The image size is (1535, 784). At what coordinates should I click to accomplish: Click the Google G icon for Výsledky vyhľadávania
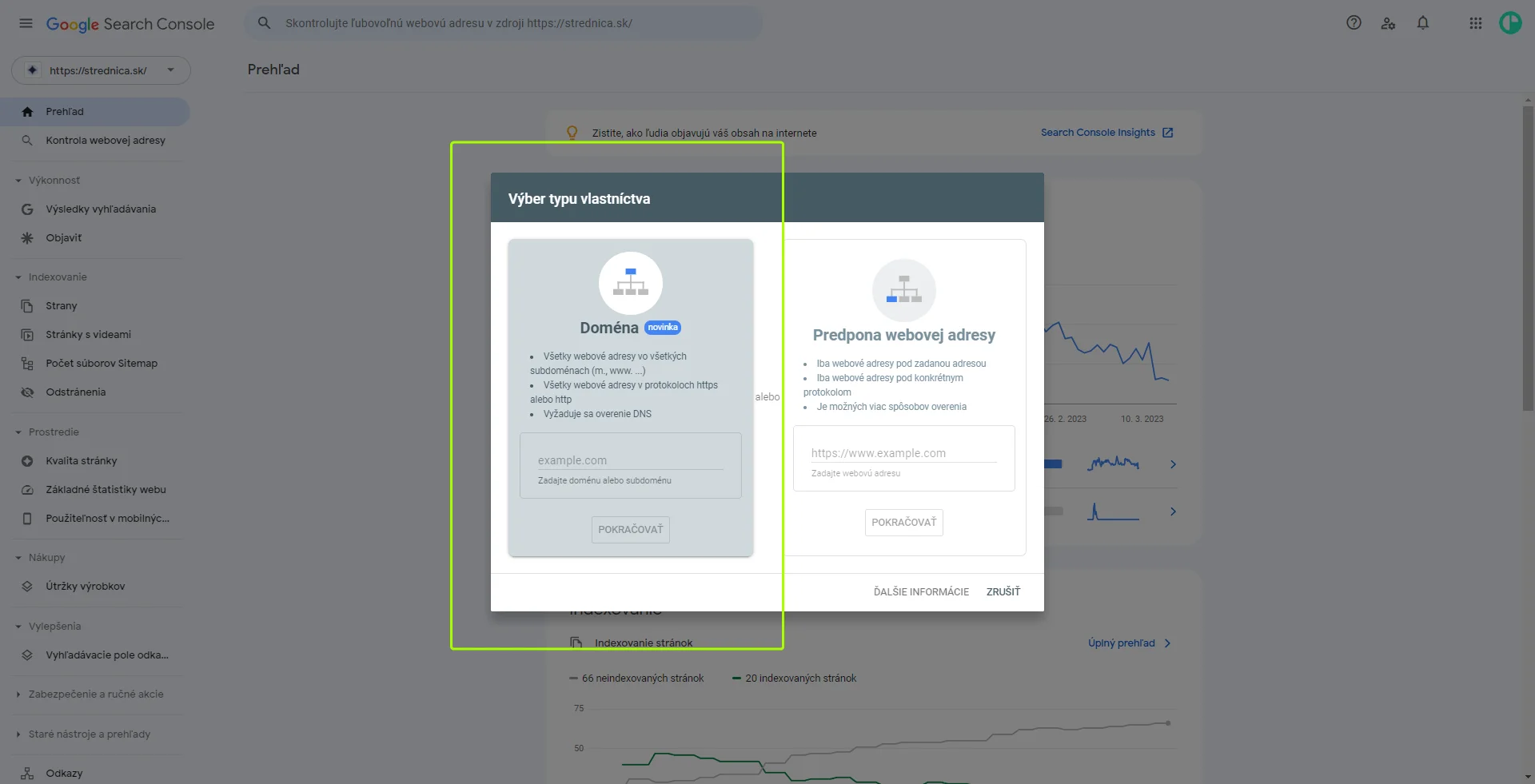[x=27, y=209]
